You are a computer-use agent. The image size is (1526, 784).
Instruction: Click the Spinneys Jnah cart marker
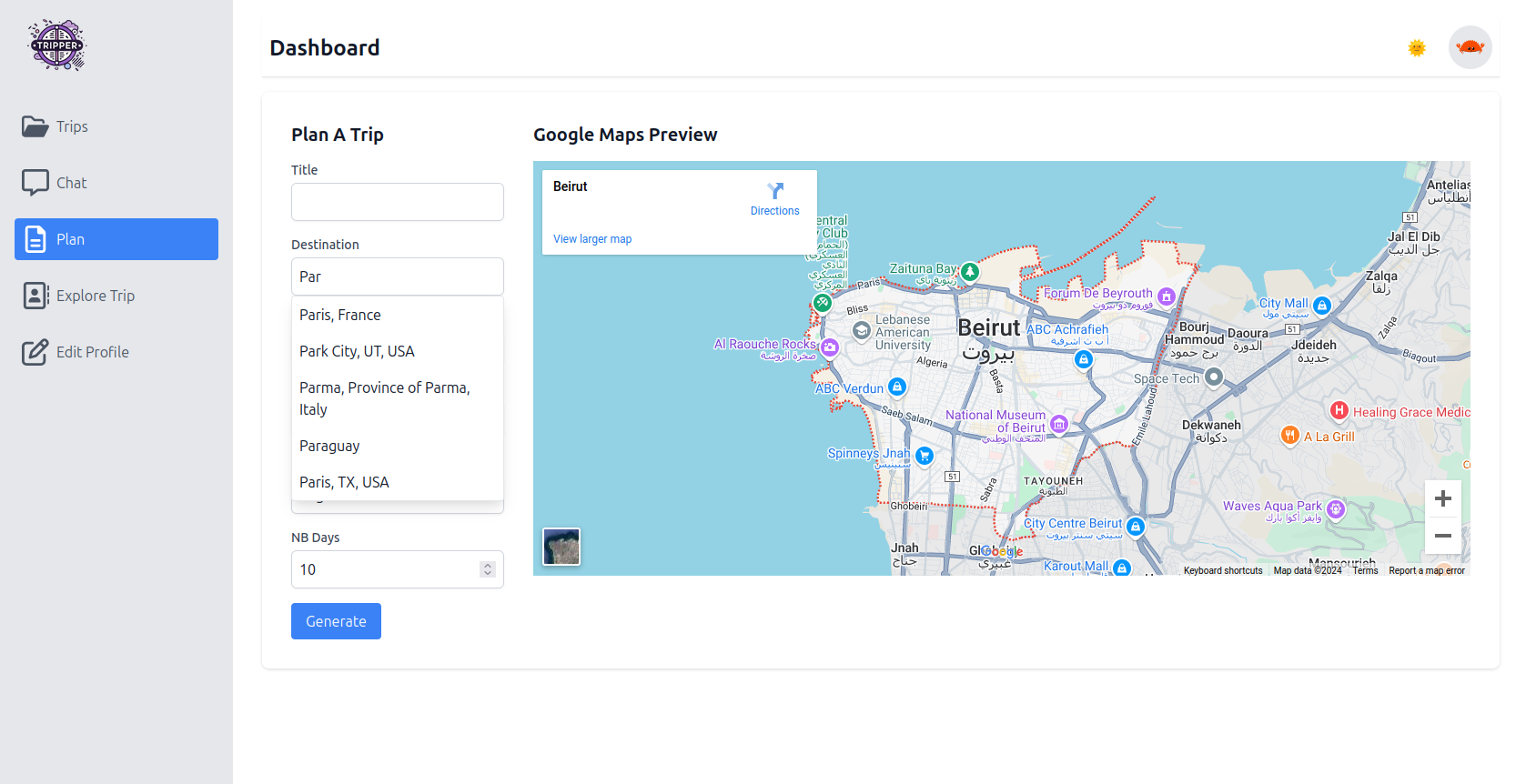click(x=925, y=456)
